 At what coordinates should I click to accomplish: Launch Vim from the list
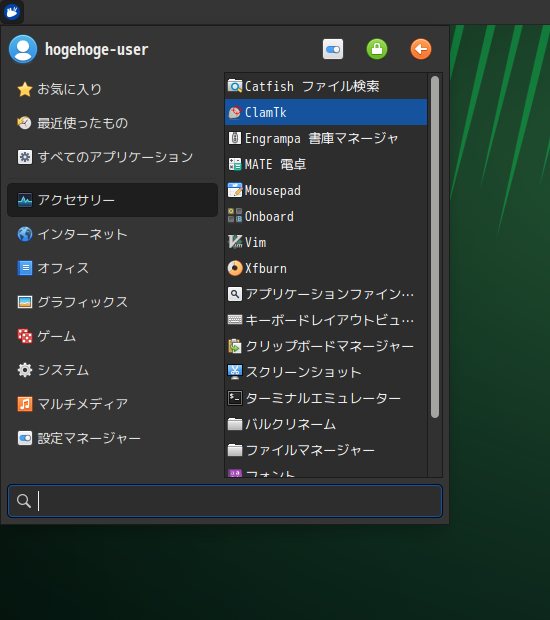coord(326,242)
